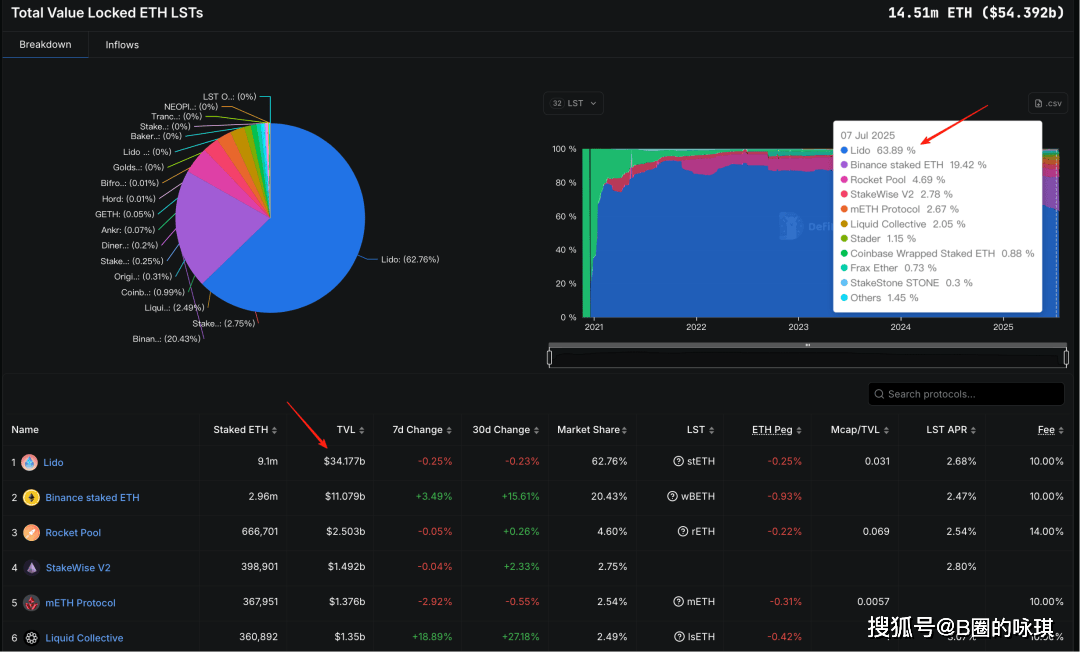
Task: Click the sort arrows beside Fee
Action: point(1061,430)
